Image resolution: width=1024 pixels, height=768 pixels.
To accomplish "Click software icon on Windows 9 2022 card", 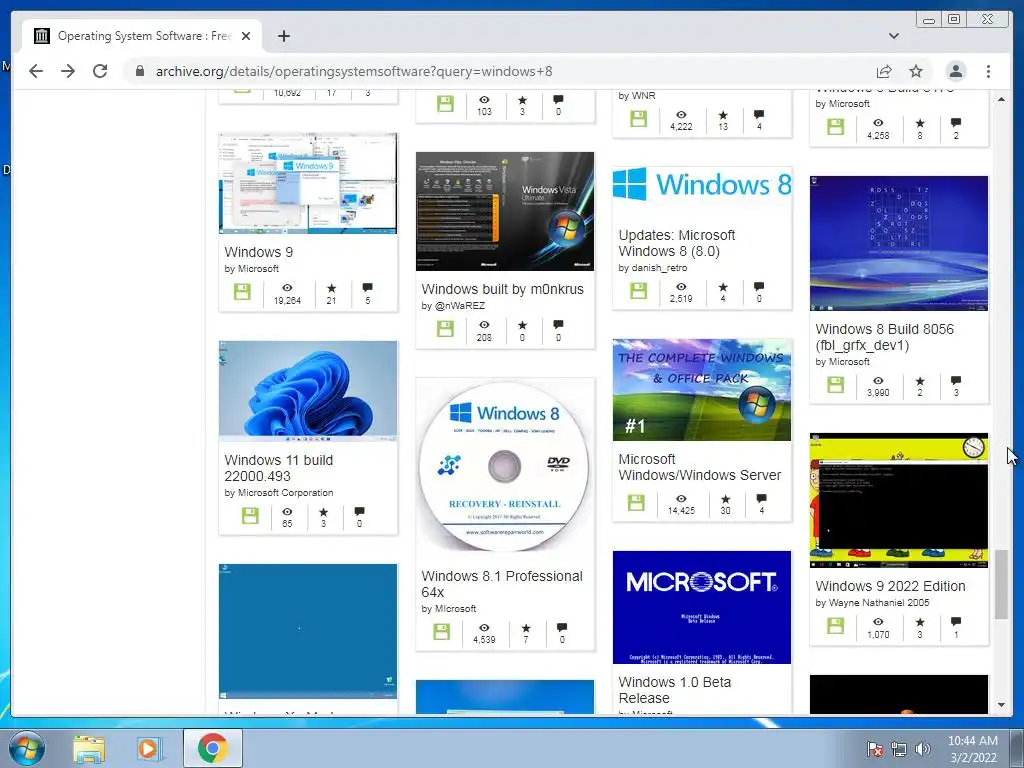I will click(836, 626).
